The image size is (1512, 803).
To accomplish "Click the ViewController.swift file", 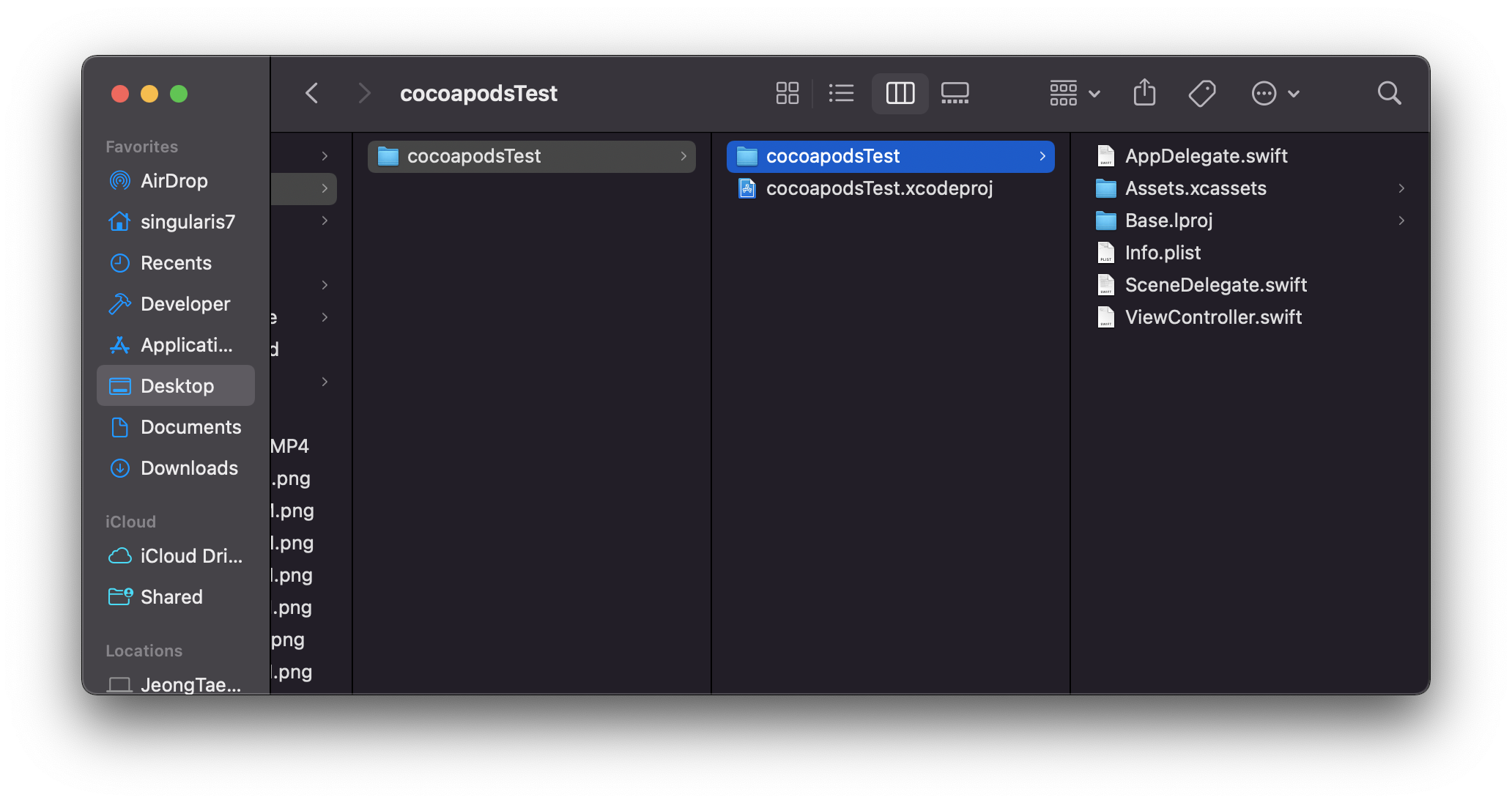I will (1212, 317).
